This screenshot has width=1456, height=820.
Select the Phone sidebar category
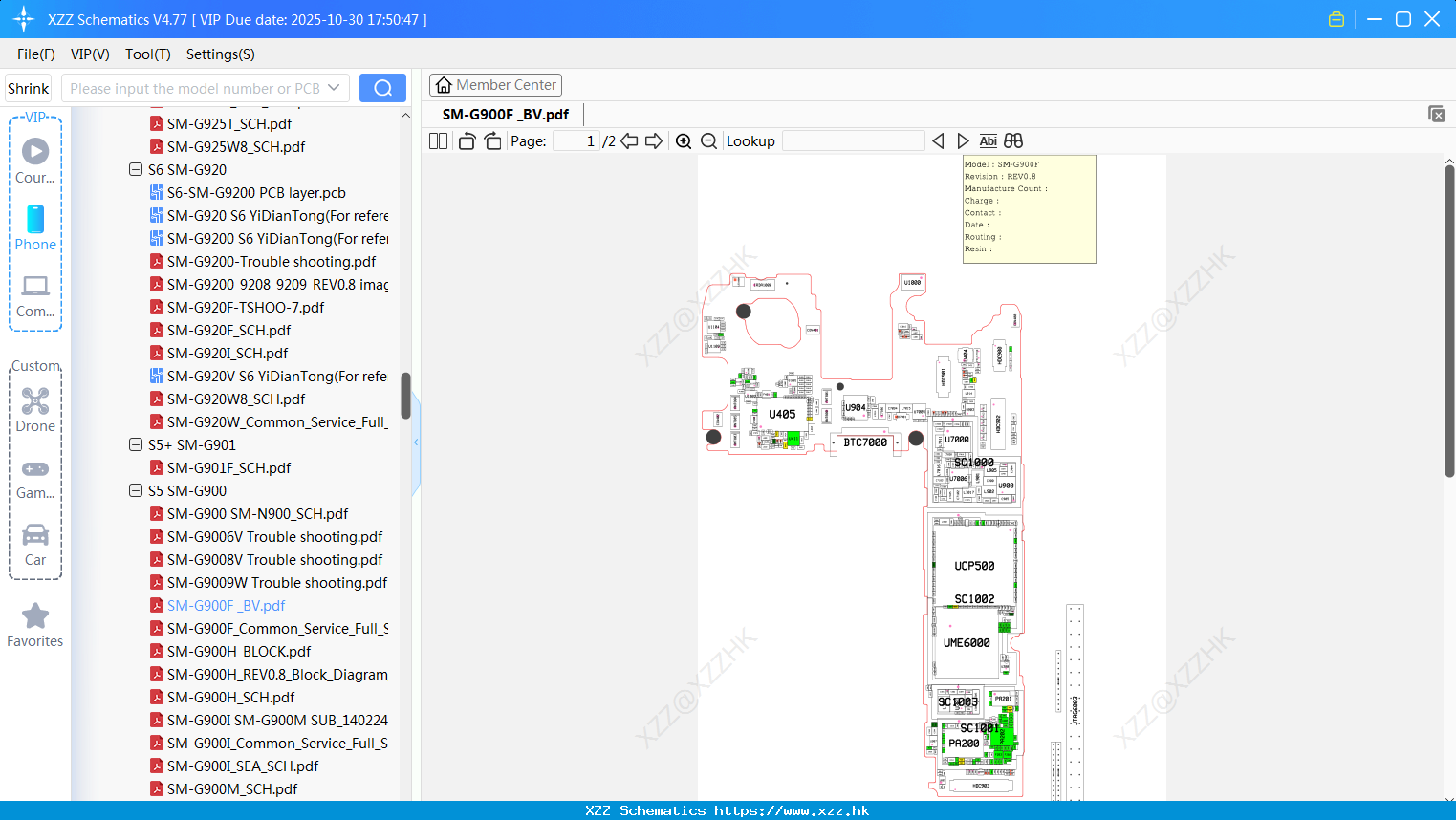(x=35, y=228)
